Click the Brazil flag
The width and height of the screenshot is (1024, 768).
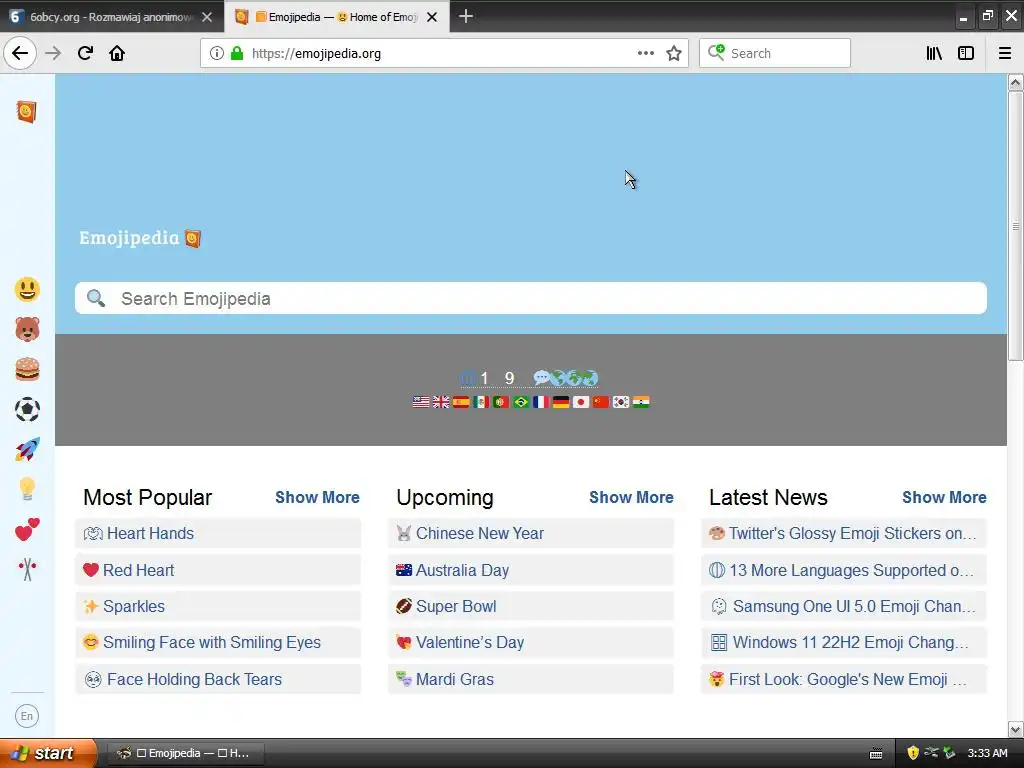[x=521, y=402]
